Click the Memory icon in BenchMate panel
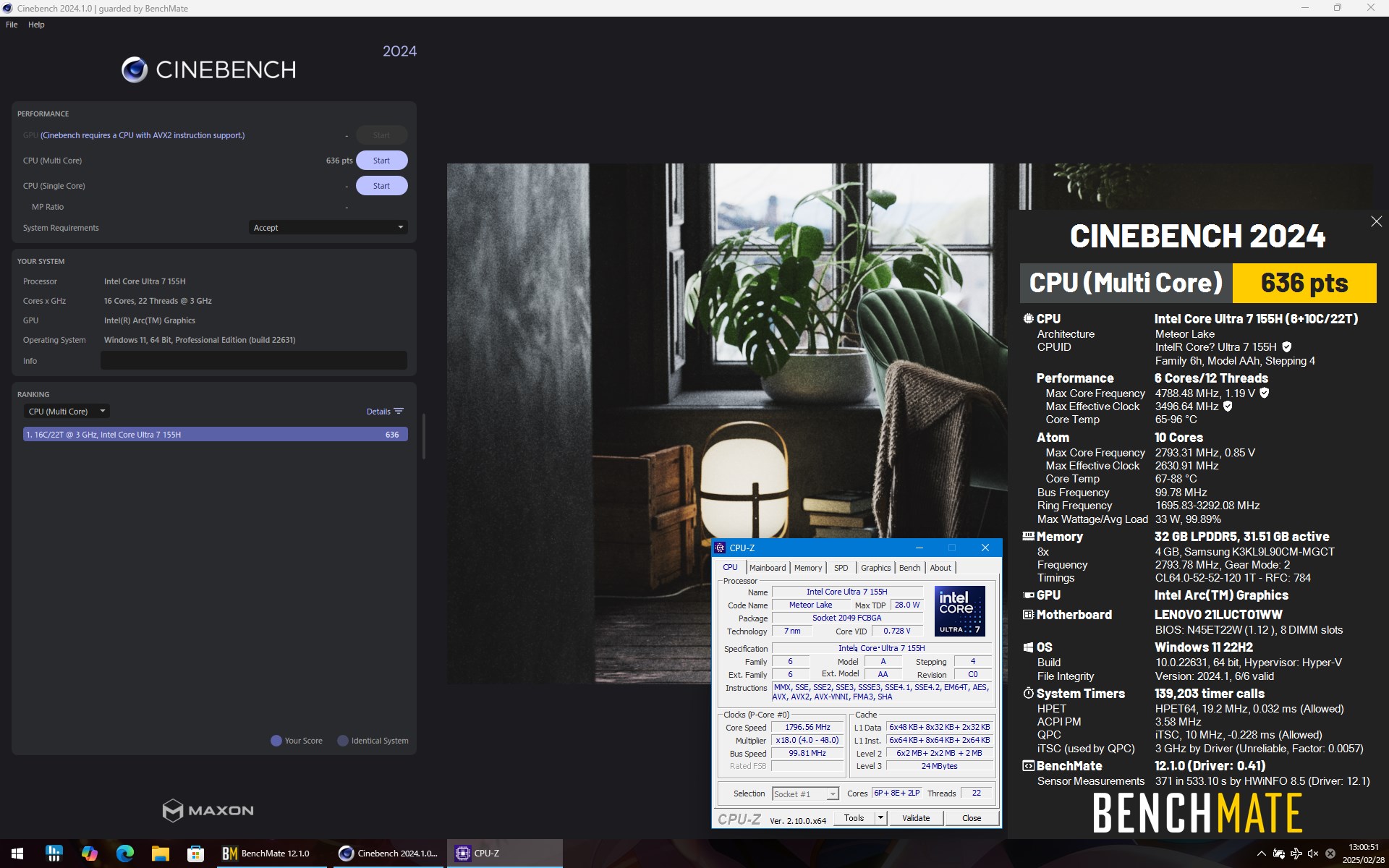The image size is (1389, 868). click(1028, 537)
